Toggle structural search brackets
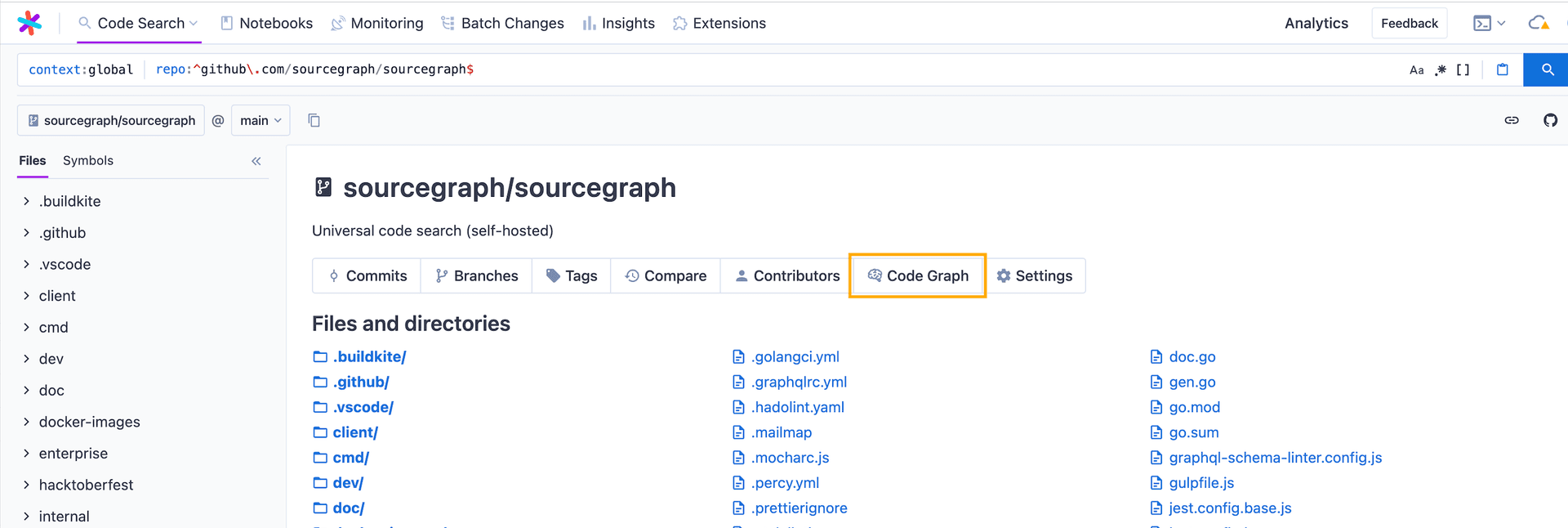The image size is (1568, 528). coord(1463,69)
